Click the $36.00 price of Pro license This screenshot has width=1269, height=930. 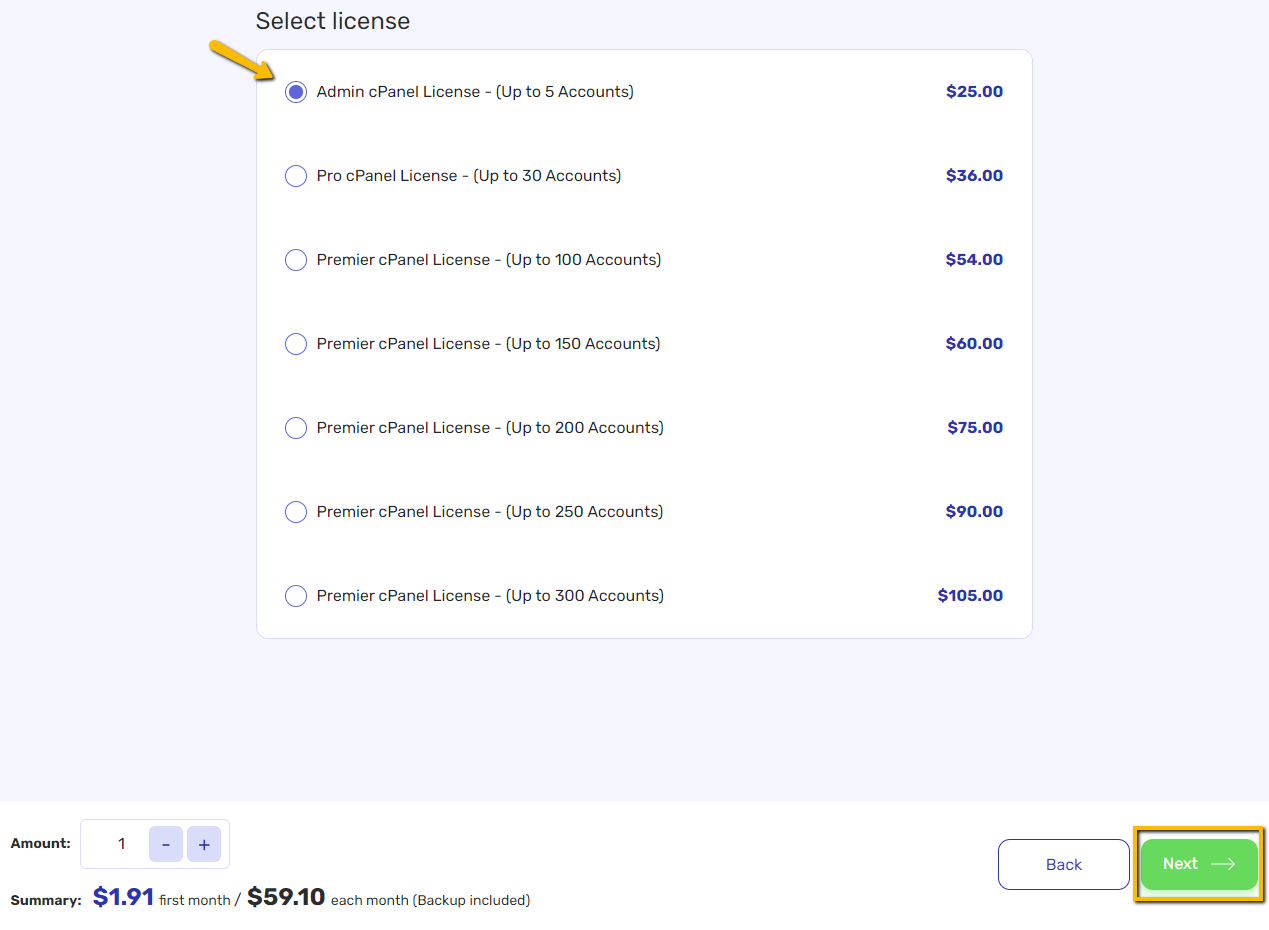click(974, 176)
